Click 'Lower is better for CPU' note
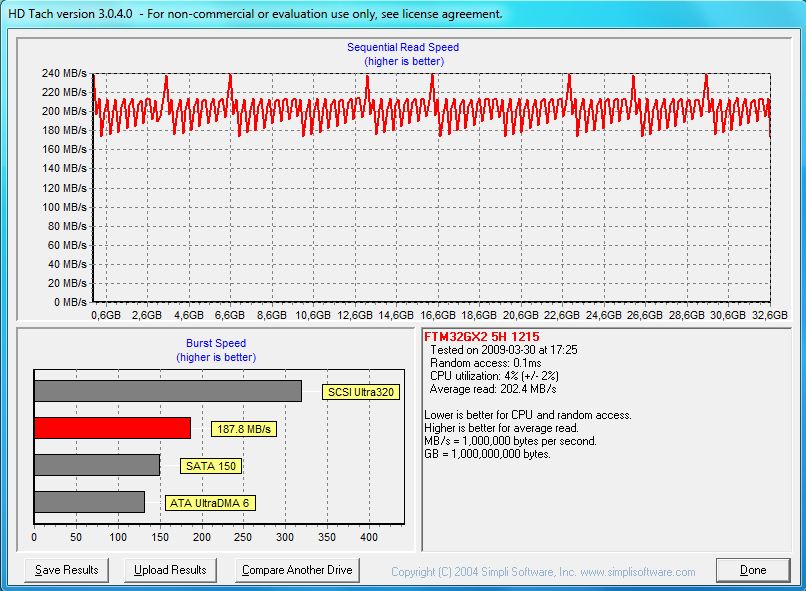806x591 pixels. tap(528, 415)
